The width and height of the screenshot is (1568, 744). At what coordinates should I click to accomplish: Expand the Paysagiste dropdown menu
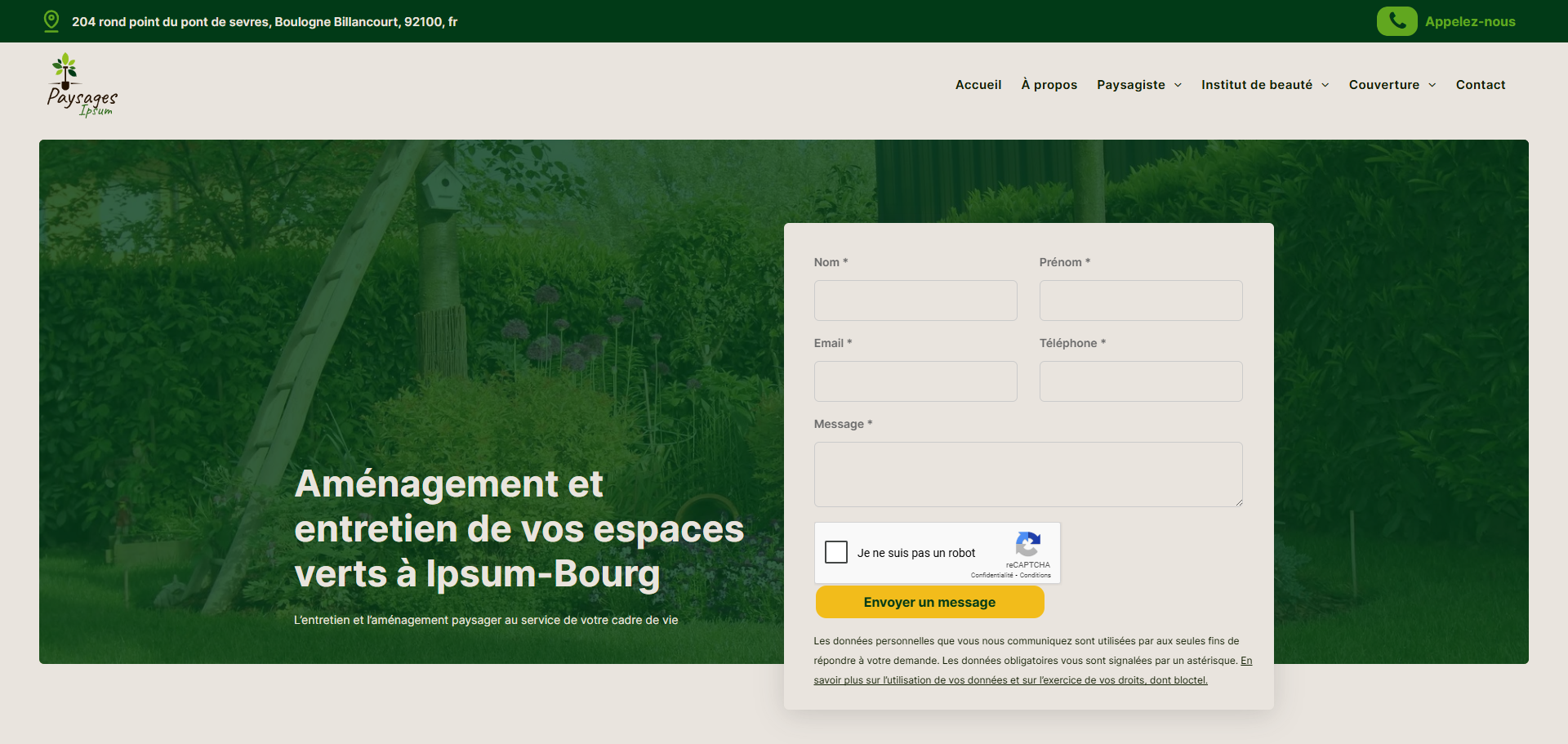coord(1139,85)
